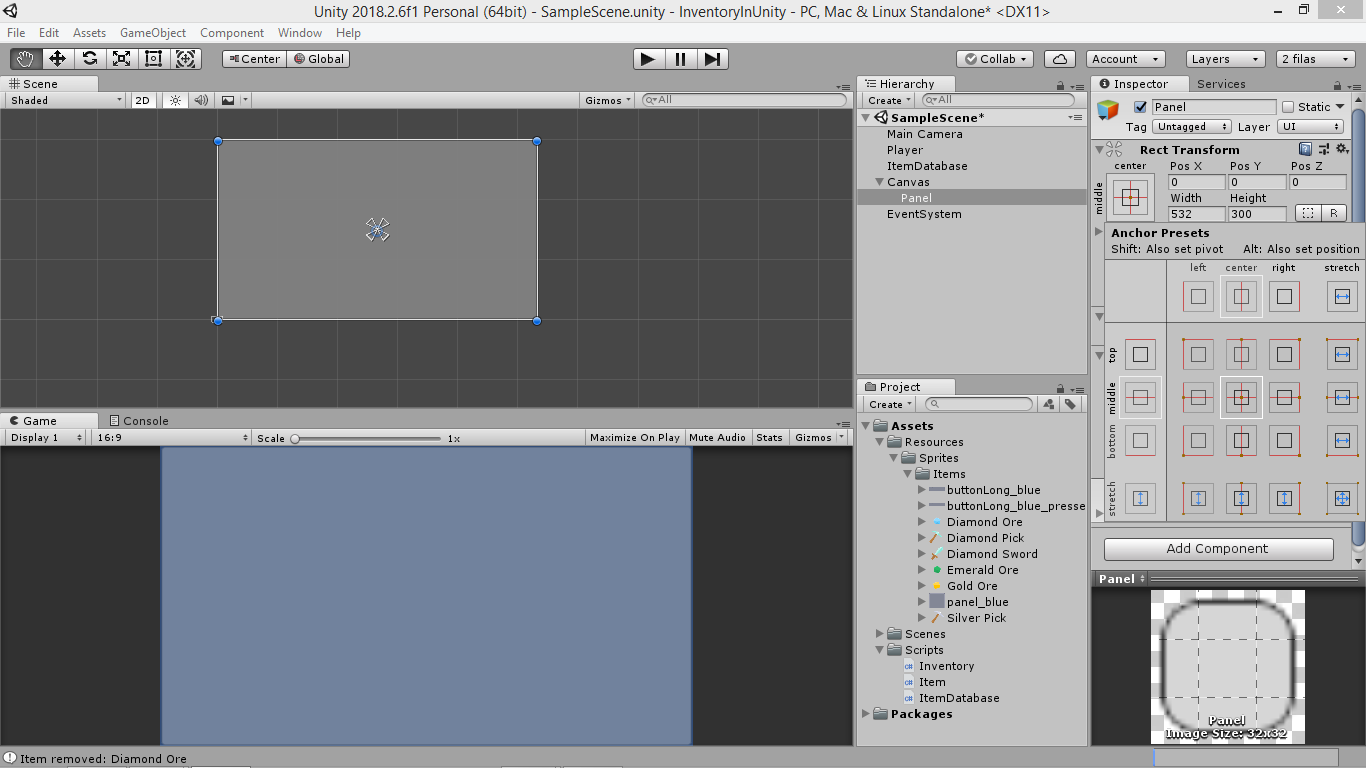Screen dimensions: 1366x768
Task: Open the Layers dropdown
Action: point(1224,59)
